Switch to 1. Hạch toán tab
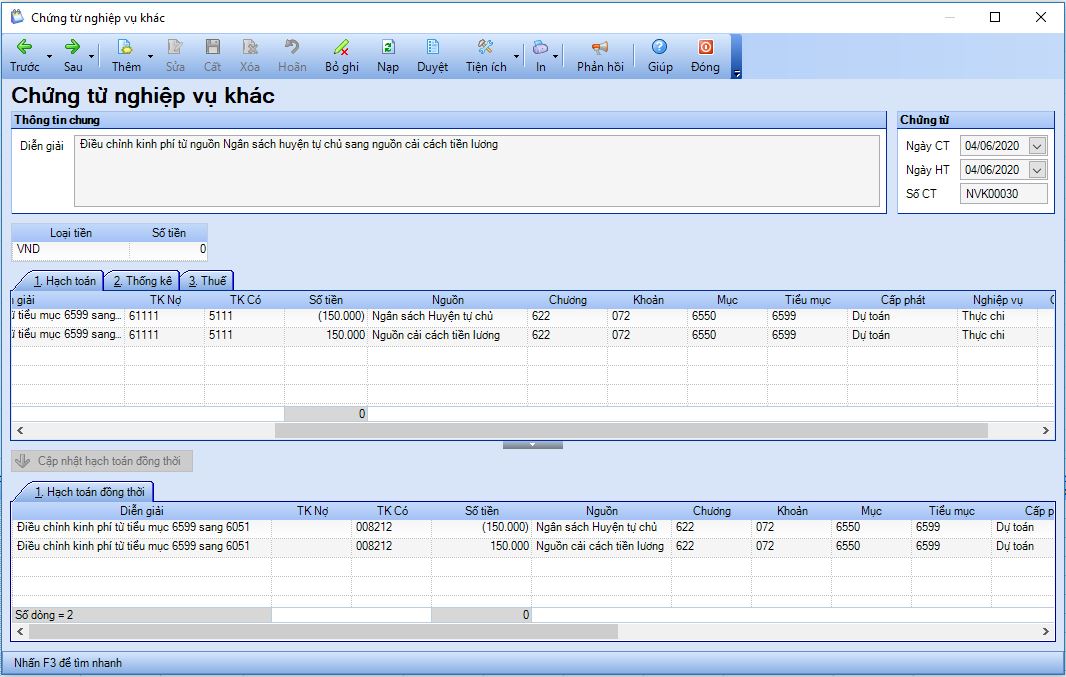The width and height of the screenshot is (1066, 677). pyautogui.click(x=65, y=281)
